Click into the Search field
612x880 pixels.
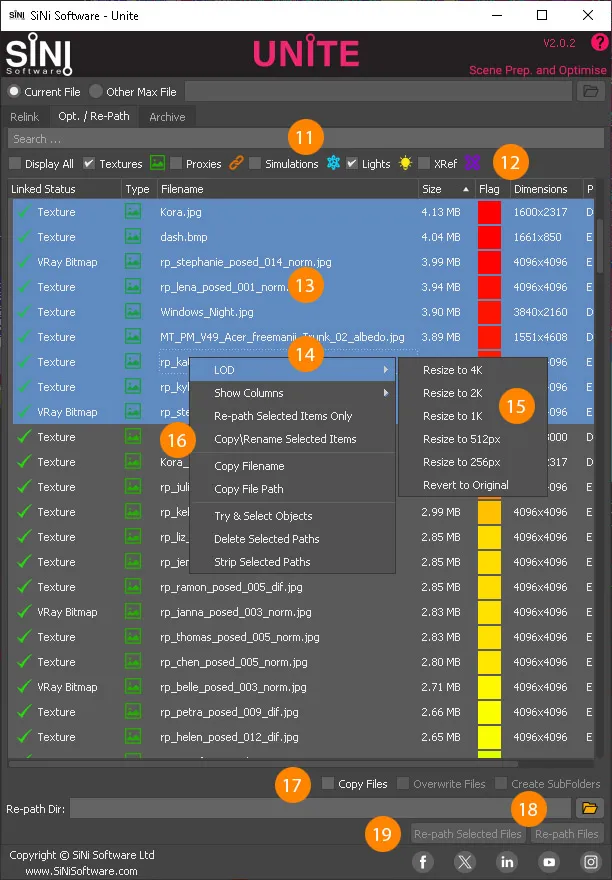tap(306, 139)
